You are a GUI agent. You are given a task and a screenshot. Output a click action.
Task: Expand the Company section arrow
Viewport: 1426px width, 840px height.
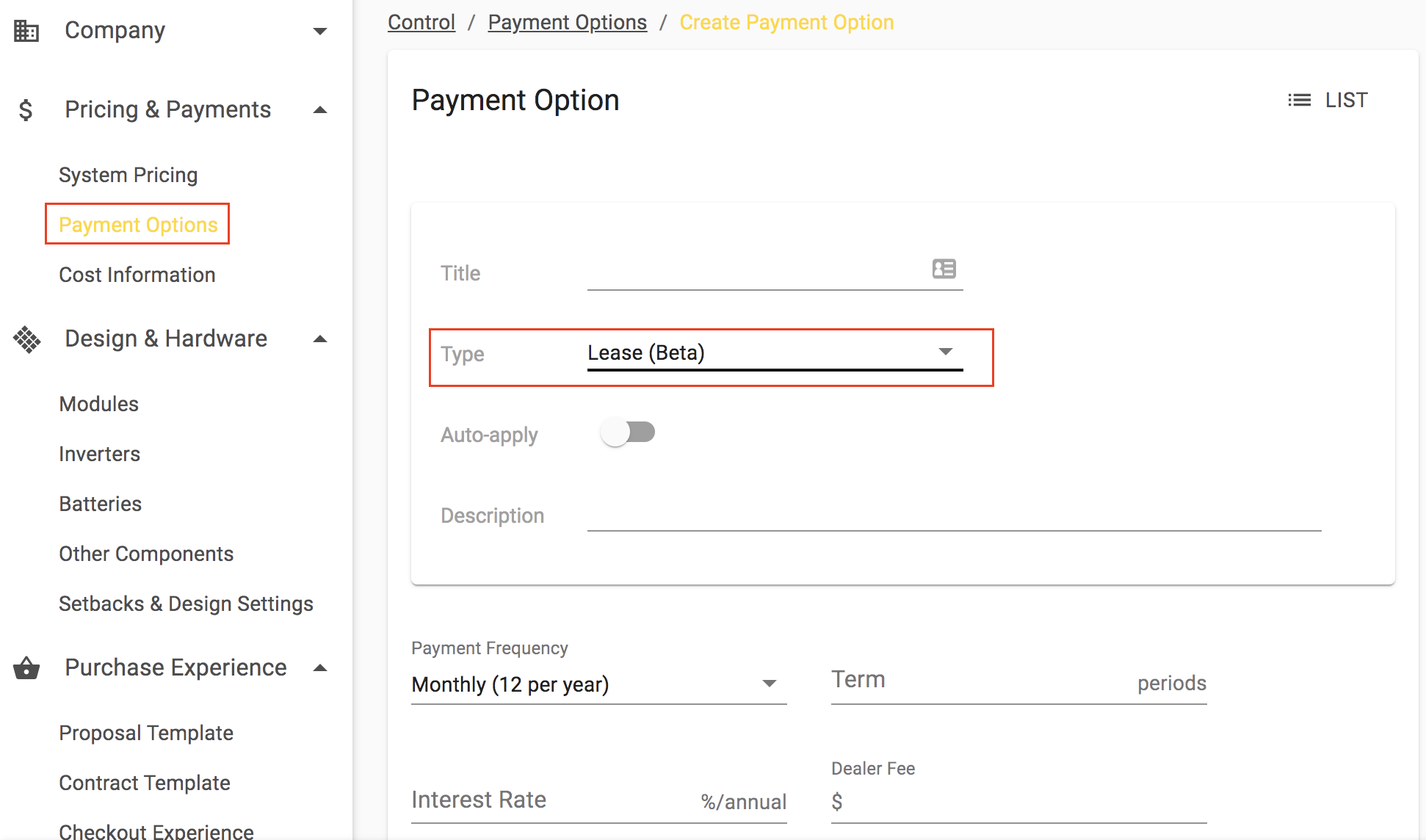coord(320,31)
